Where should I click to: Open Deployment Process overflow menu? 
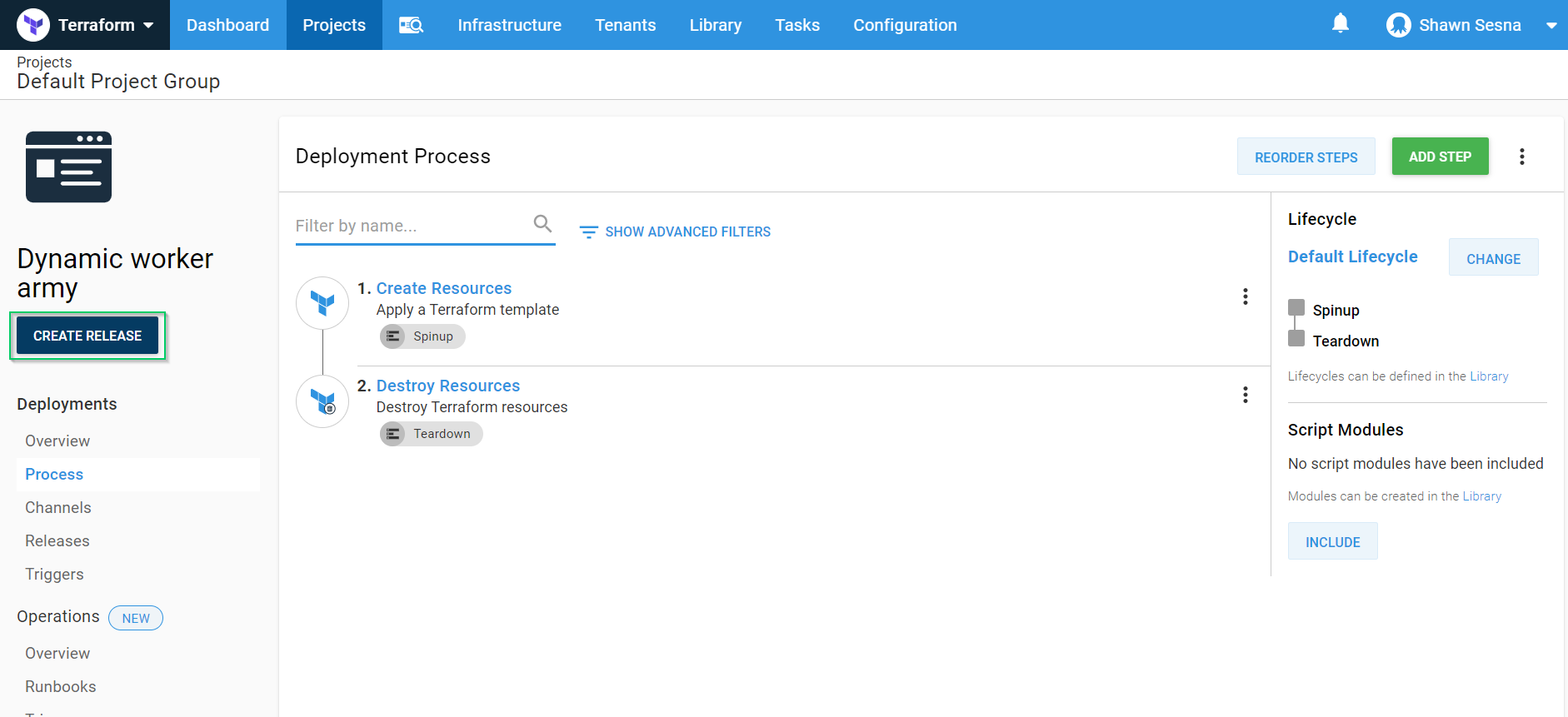point(1521,157)
